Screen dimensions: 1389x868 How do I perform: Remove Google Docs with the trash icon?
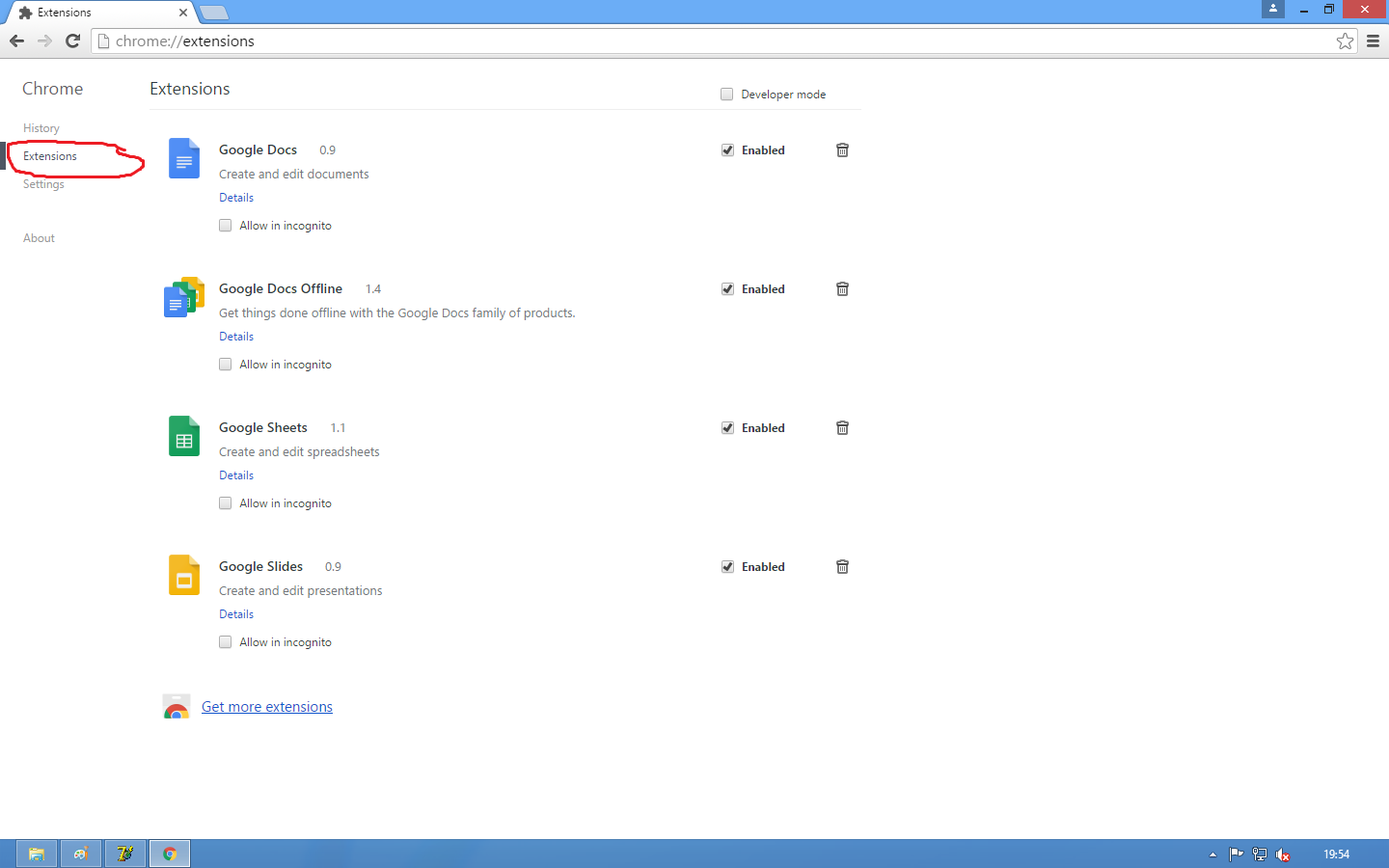tap(842, 150)
